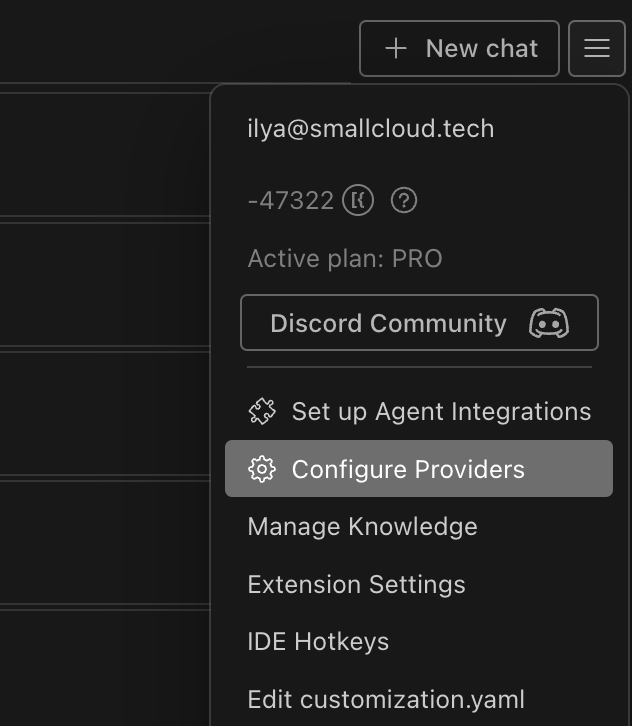
Task: Open the question mark help icon
Action: click(x=404, y=200)
